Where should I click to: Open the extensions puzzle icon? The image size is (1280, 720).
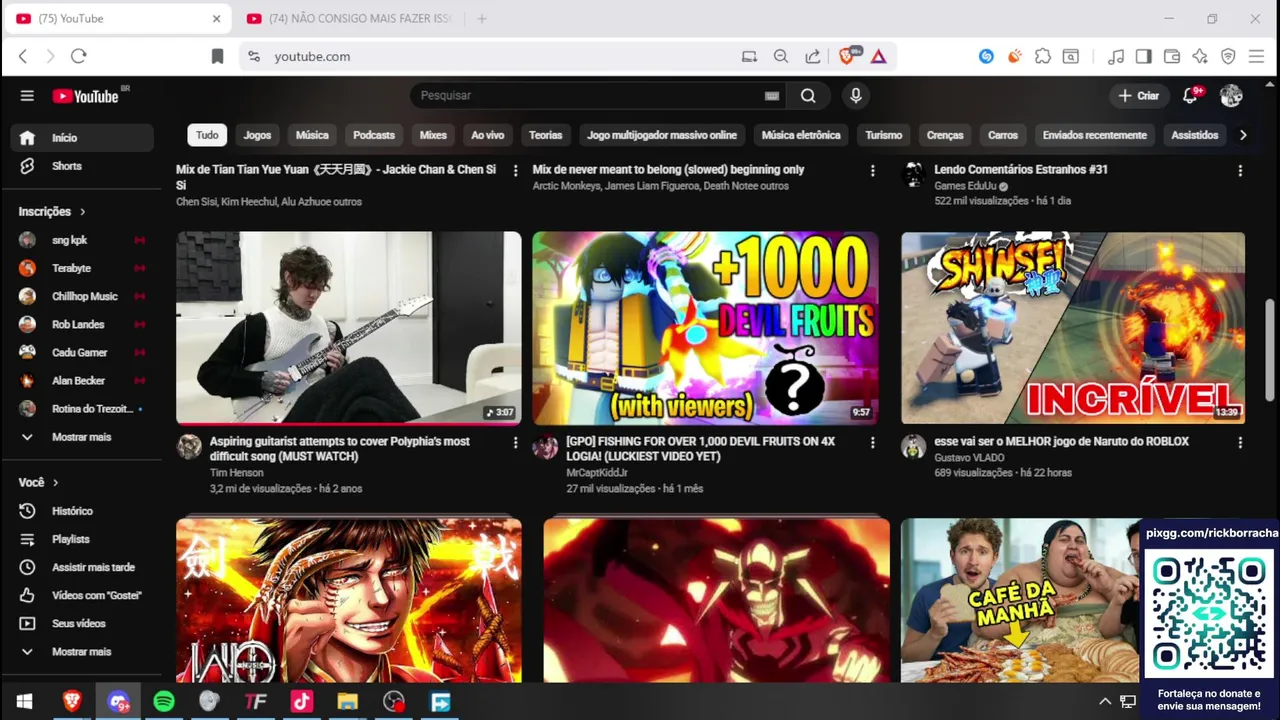click(x=1043, y=56)
